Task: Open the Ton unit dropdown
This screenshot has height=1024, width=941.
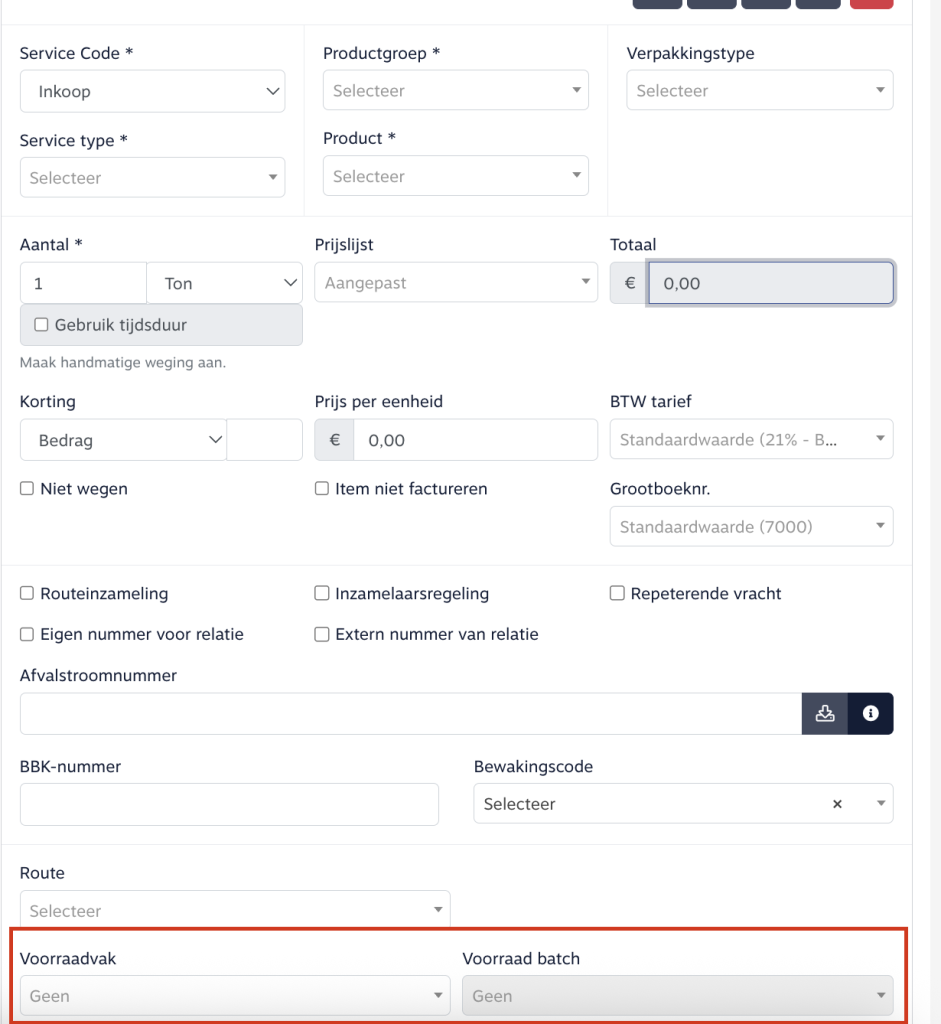Action: 225,284
